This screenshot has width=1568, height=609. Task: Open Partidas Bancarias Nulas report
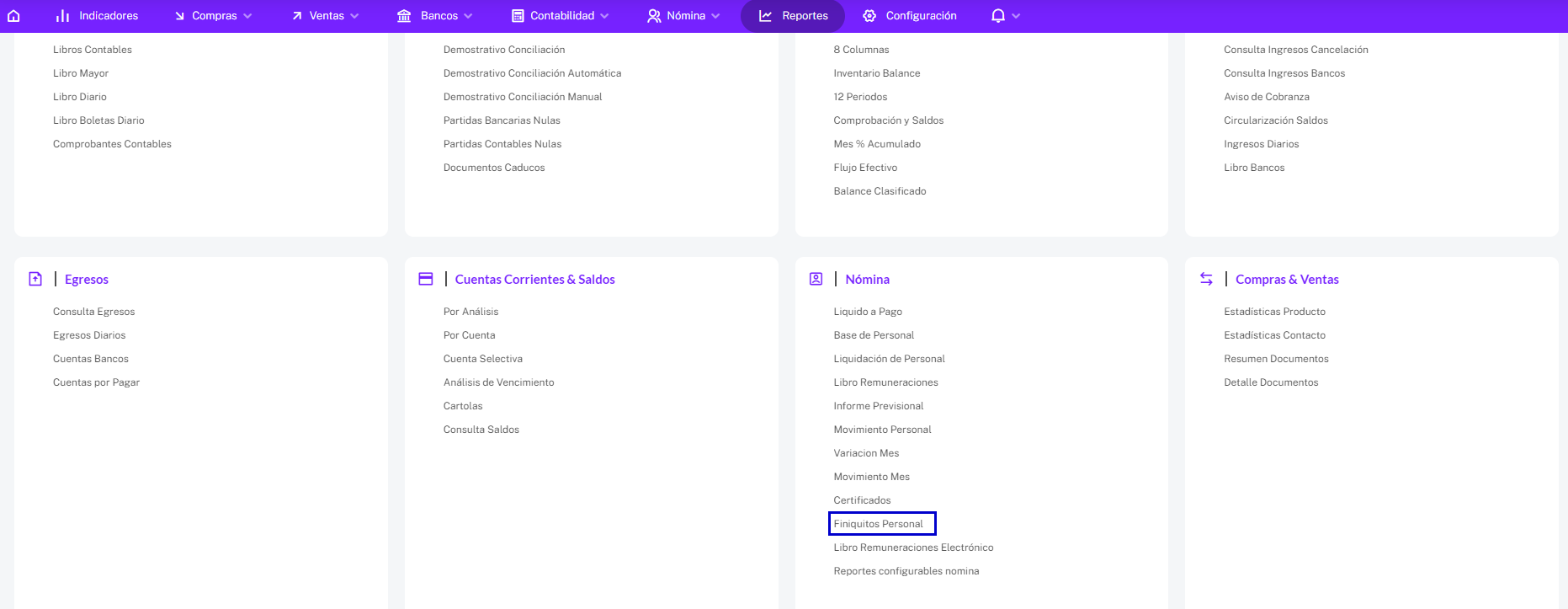click(x=502, y=120)
